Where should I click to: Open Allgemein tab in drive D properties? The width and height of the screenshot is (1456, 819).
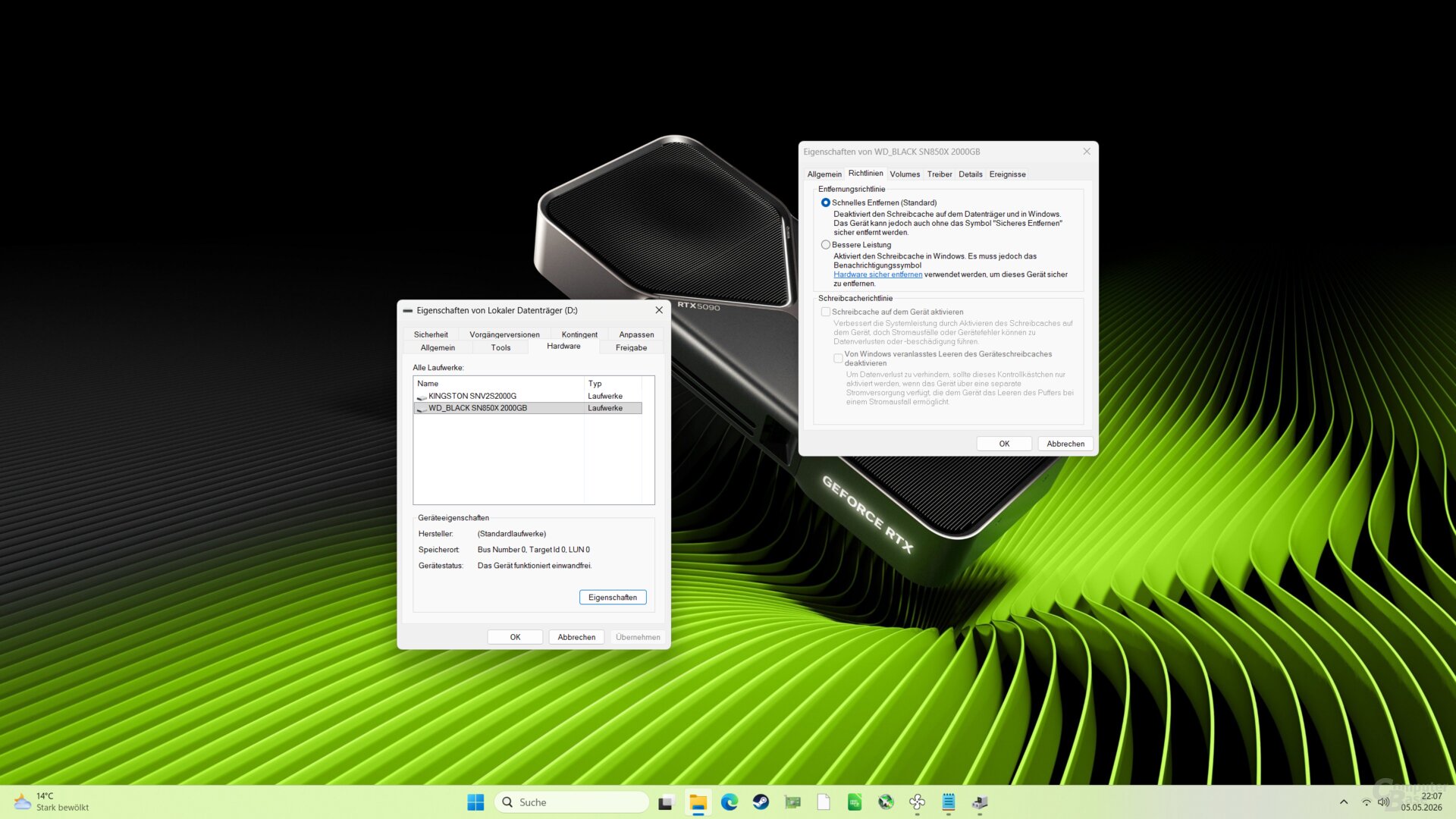click(438, 347)
